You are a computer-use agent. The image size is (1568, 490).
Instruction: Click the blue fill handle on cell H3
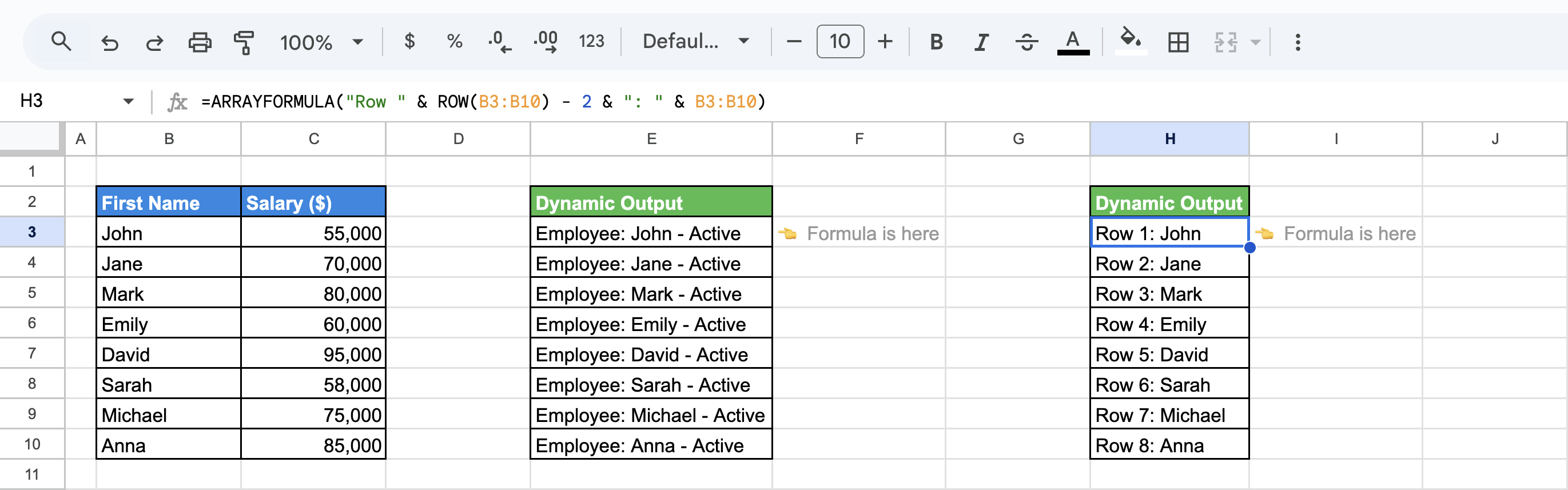[1249, 247]
